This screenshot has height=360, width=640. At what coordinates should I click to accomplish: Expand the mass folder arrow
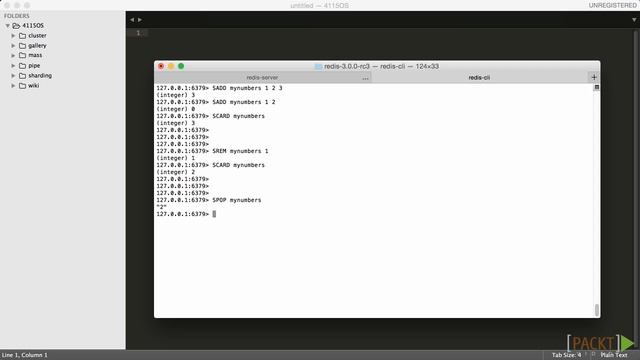pos(13,56)
